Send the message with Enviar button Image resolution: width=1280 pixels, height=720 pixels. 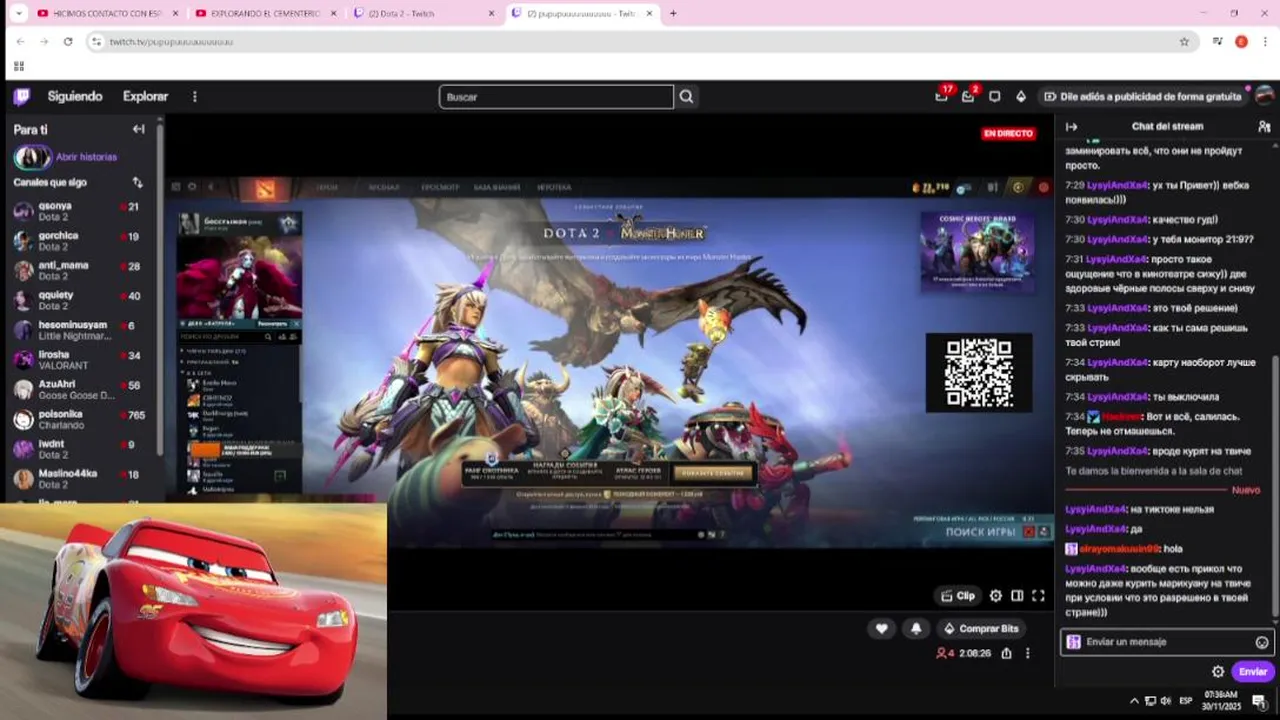pos(1252,672)
